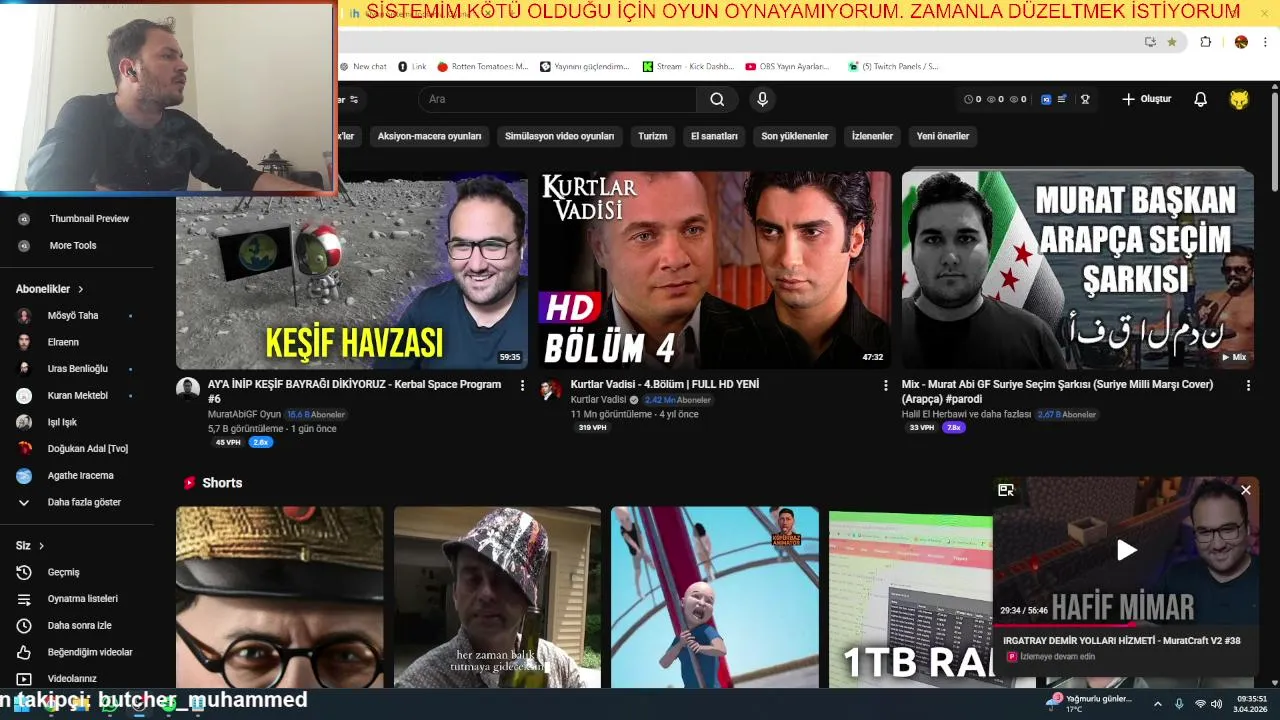This screenshot has height=720, width=1280.
Task: Select the Yeni öneriler chip
Action: (x=943, y=136)
